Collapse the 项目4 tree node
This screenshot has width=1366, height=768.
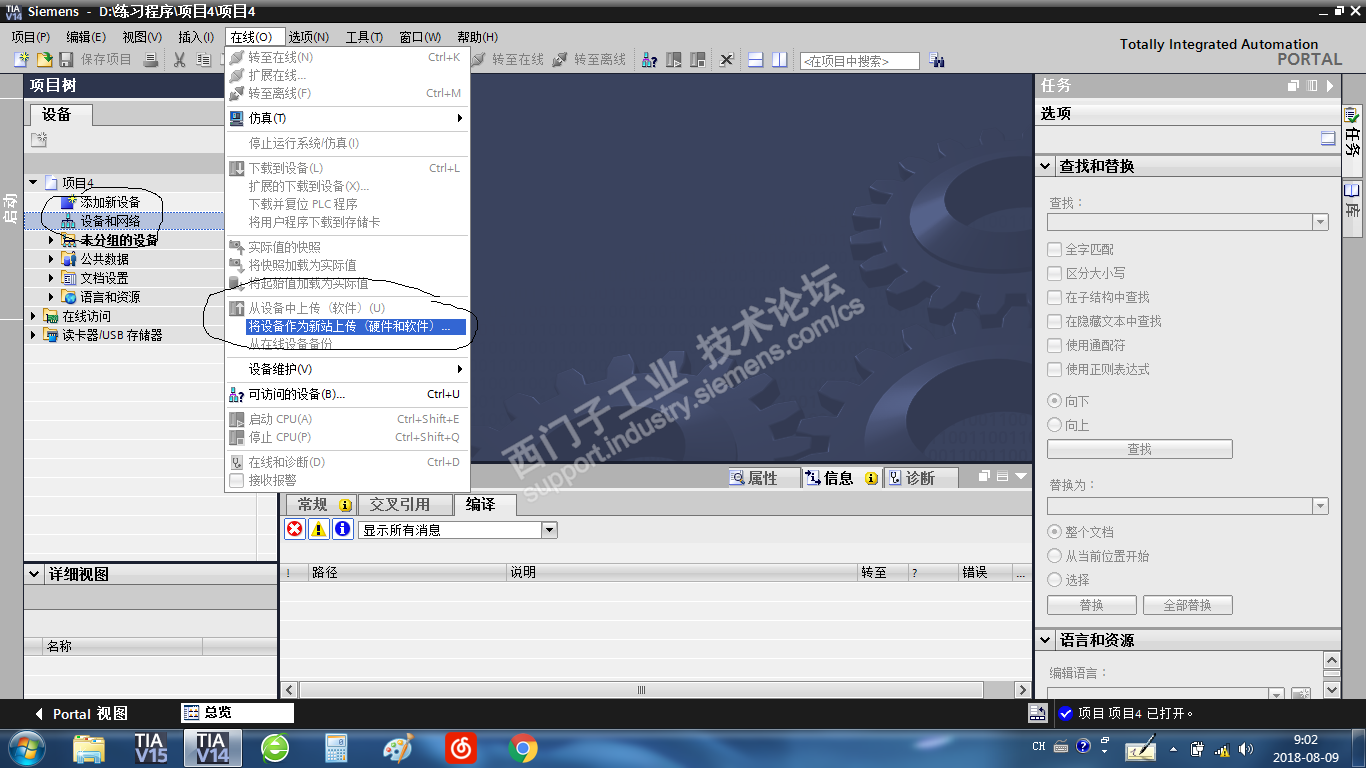[33, 183]
